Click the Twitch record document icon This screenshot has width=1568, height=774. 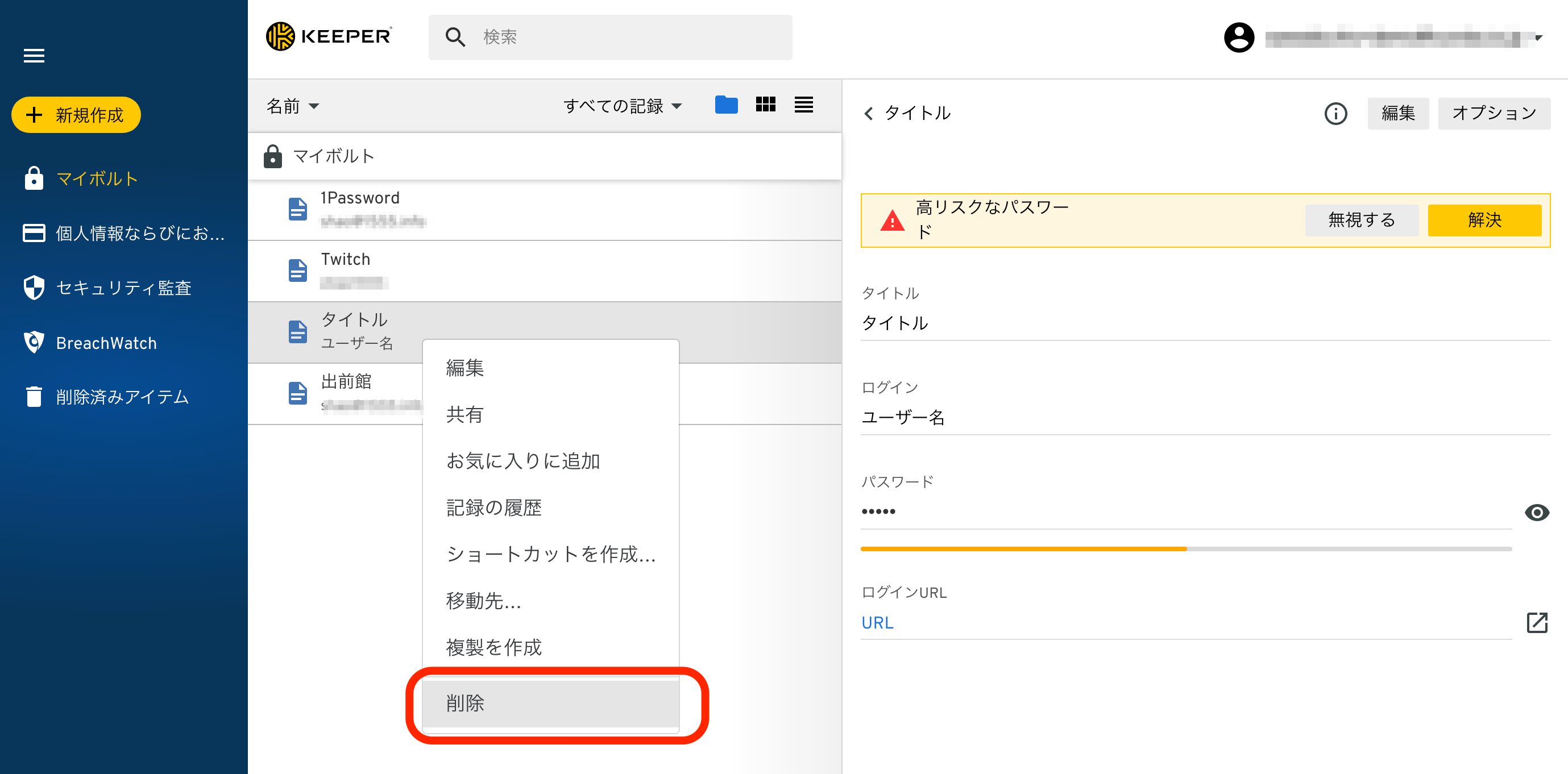[x=298, y=270]
